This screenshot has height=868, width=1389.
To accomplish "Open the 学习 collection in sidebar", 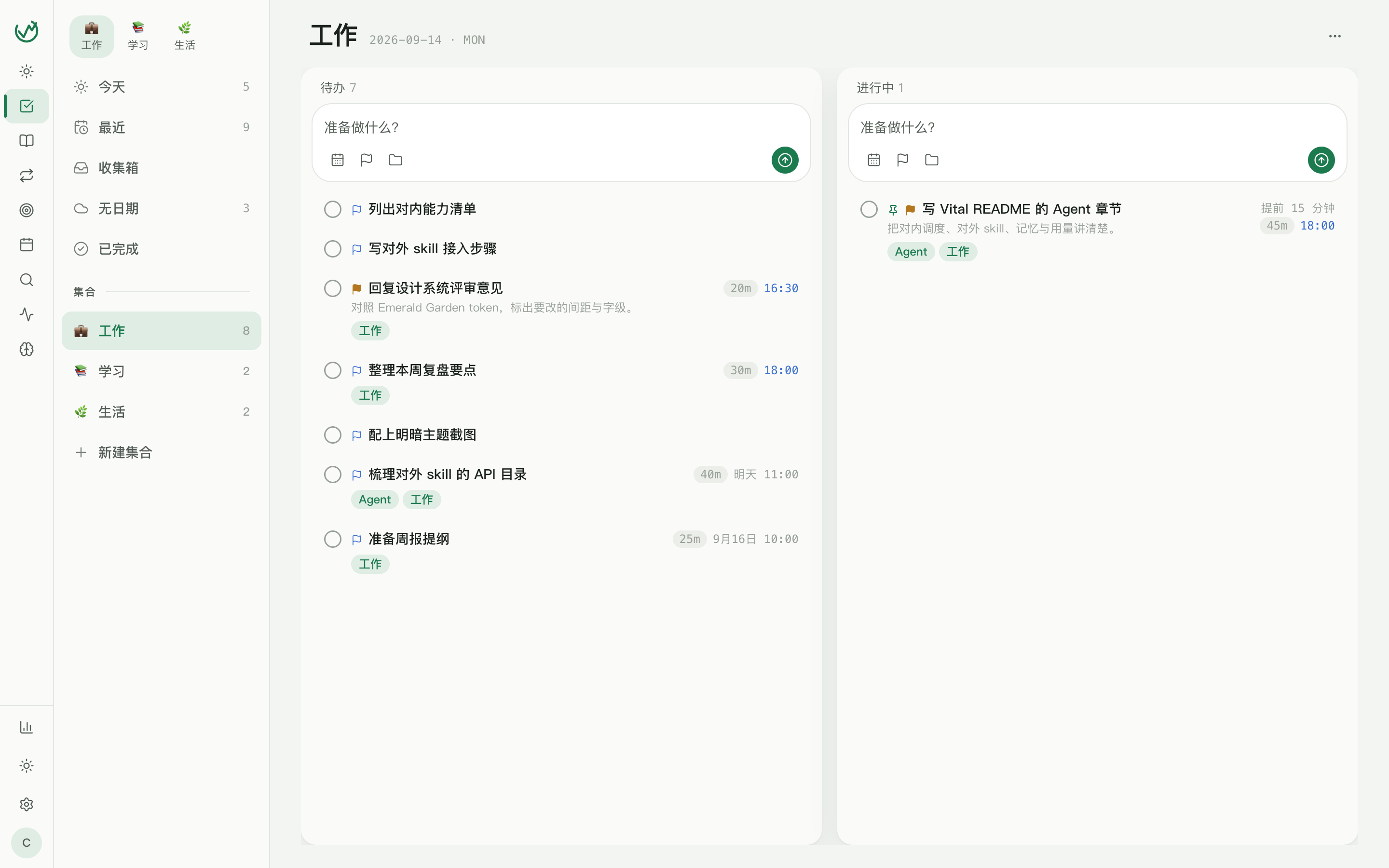I will coord(161,371).
